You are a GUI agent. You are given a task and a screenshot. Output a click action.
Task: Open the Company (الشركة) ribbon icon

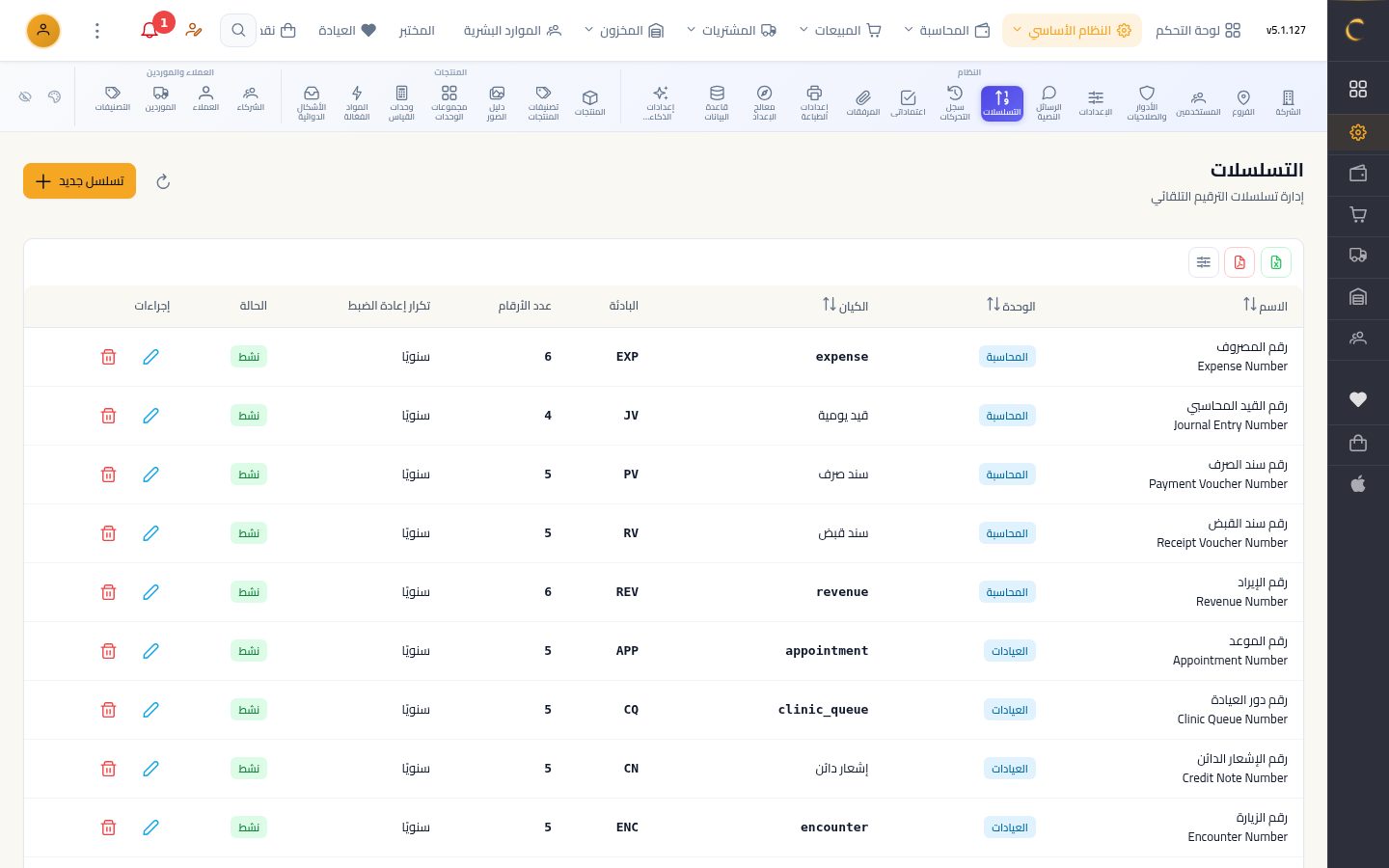[x=1288, y=102]
